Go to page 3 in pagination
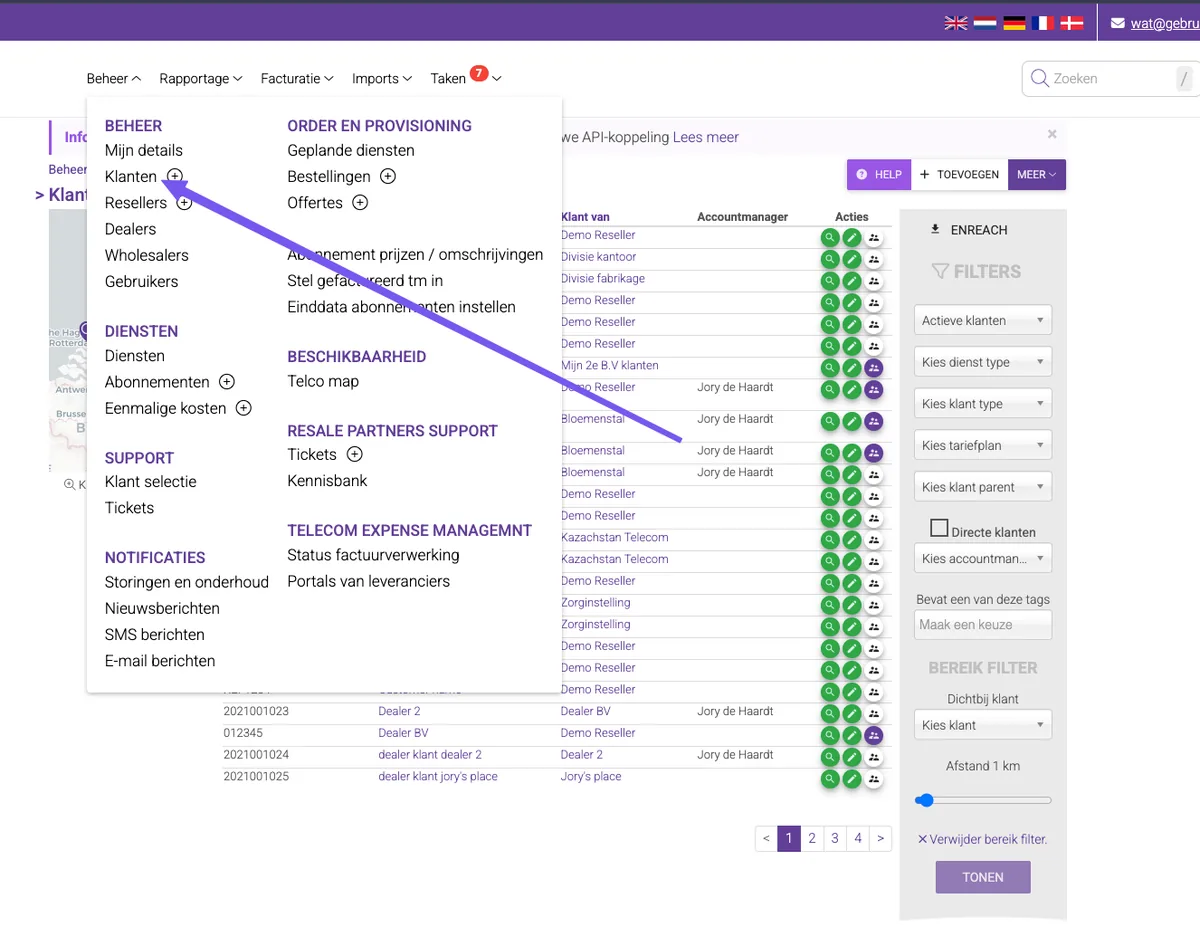 point(835,838)
